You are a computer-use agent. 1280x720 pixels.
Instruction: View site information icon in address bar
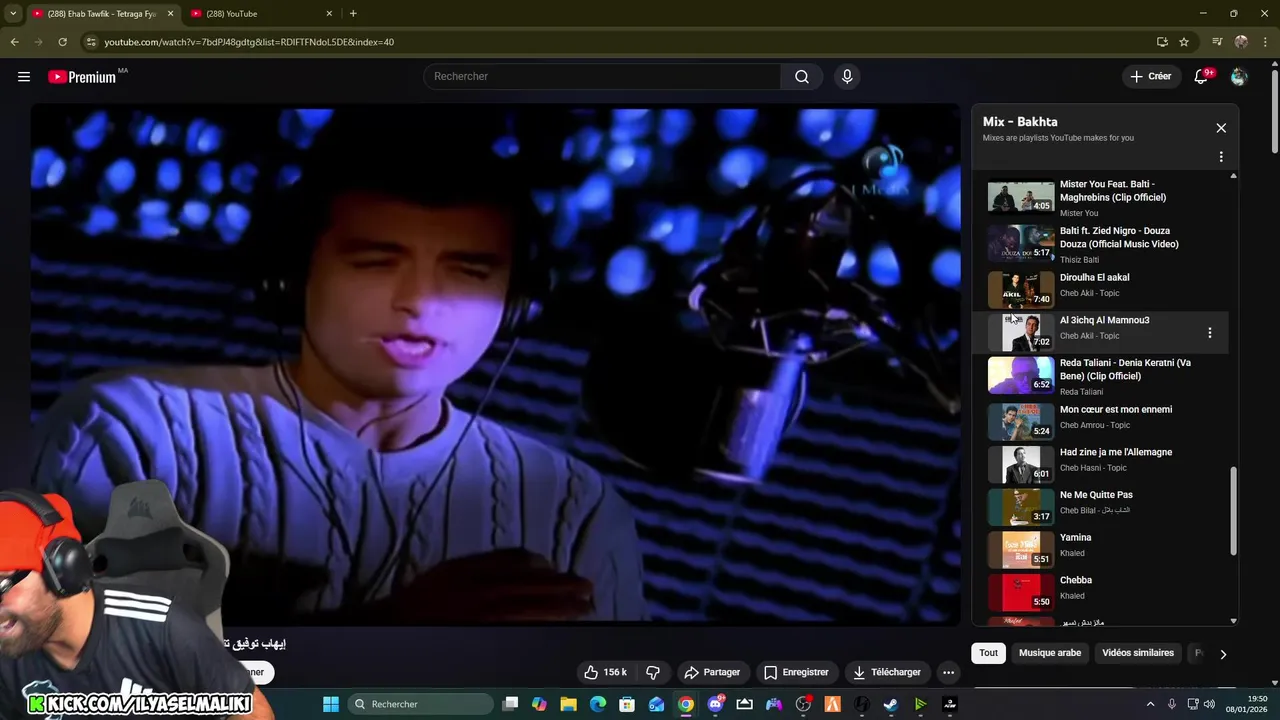point(91,42)
